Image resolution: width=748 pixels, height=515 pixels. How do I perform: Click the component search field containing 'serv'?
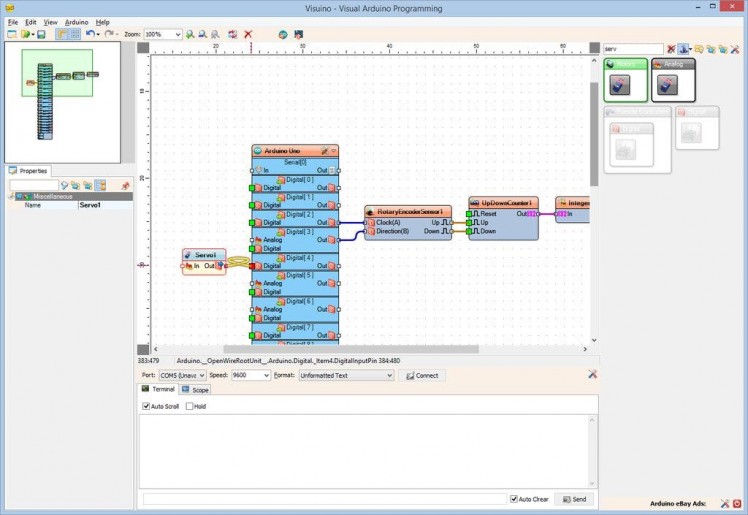click(x=632, y=49)
